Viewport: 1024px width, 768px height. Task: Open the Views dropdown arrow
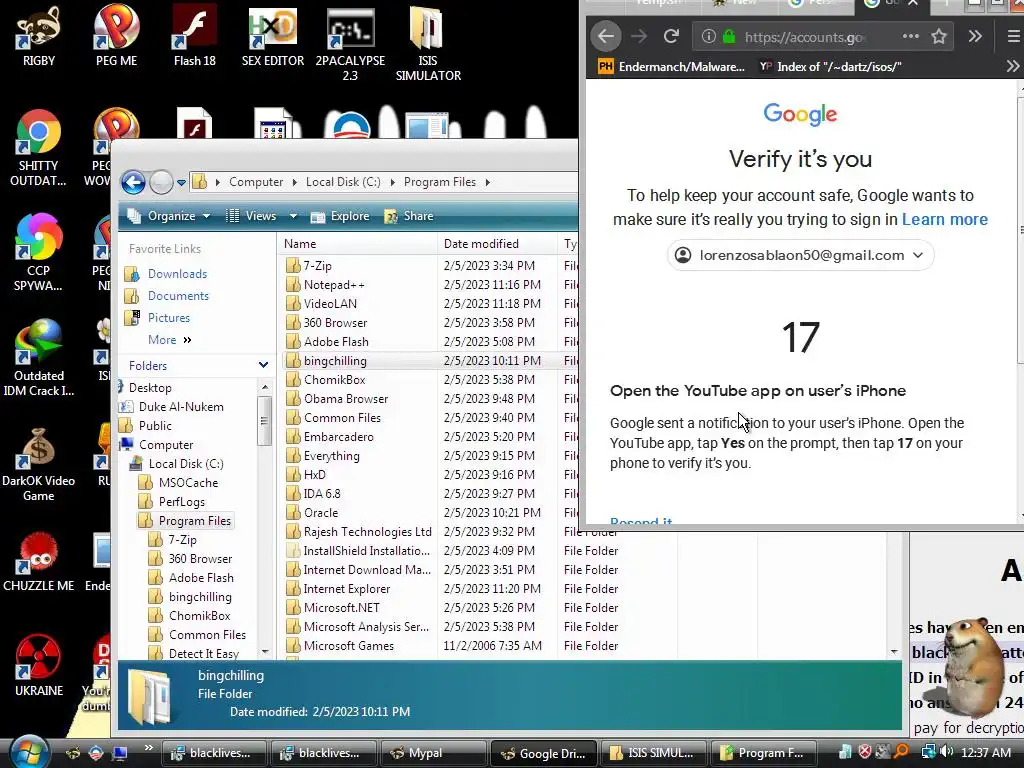[293, 216]
